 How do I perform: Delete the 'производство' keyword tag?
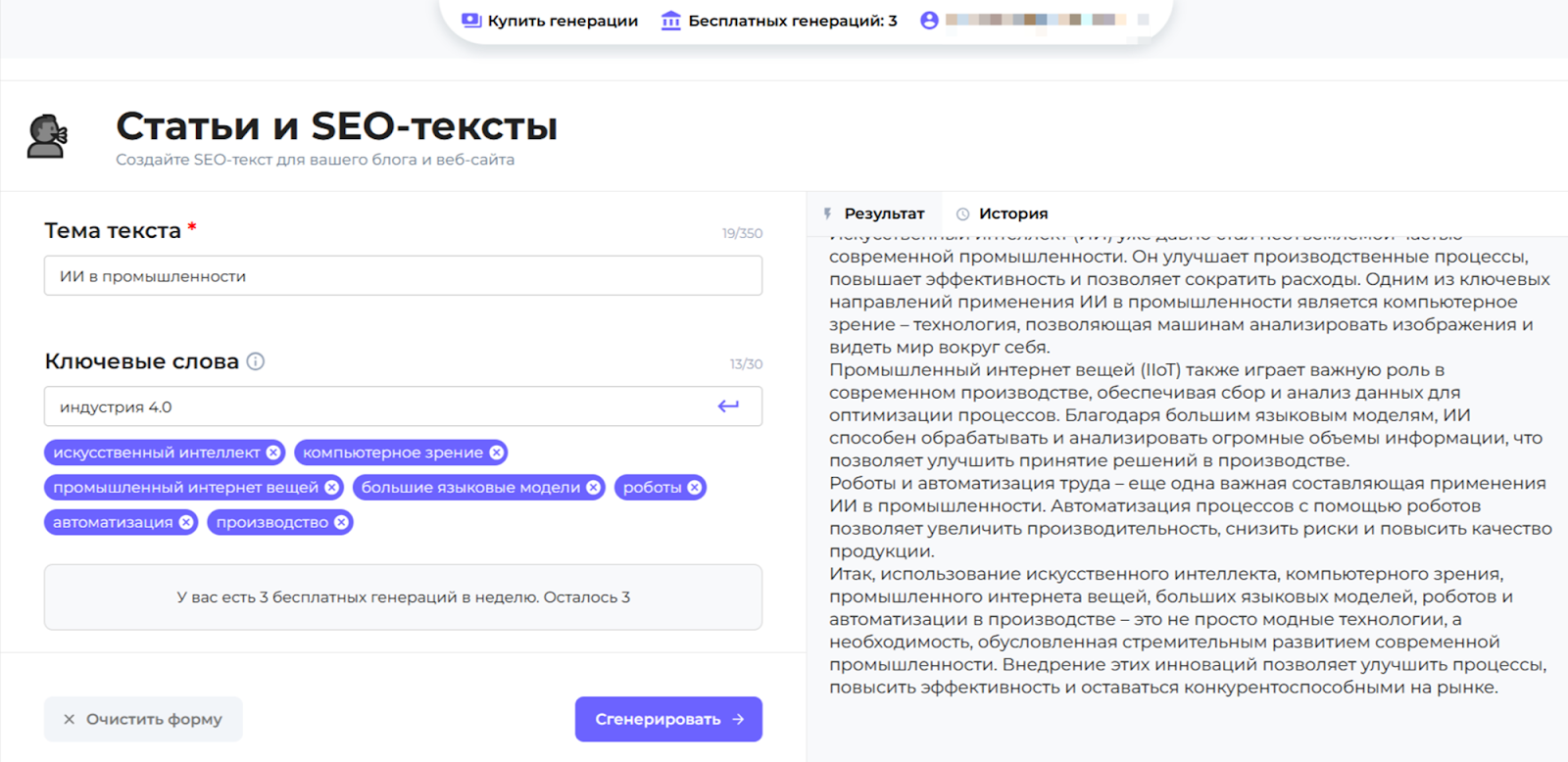click(341, 523)
